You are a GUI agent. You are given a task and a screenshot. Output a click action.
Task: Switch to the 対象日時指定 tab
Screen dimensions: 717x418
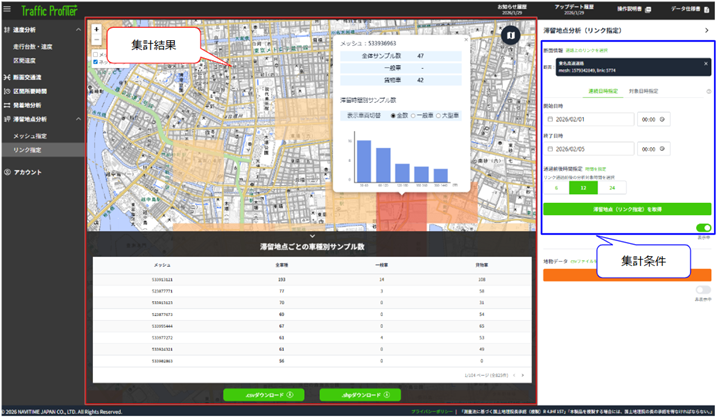pyautogui.click(x=643, y=91)
